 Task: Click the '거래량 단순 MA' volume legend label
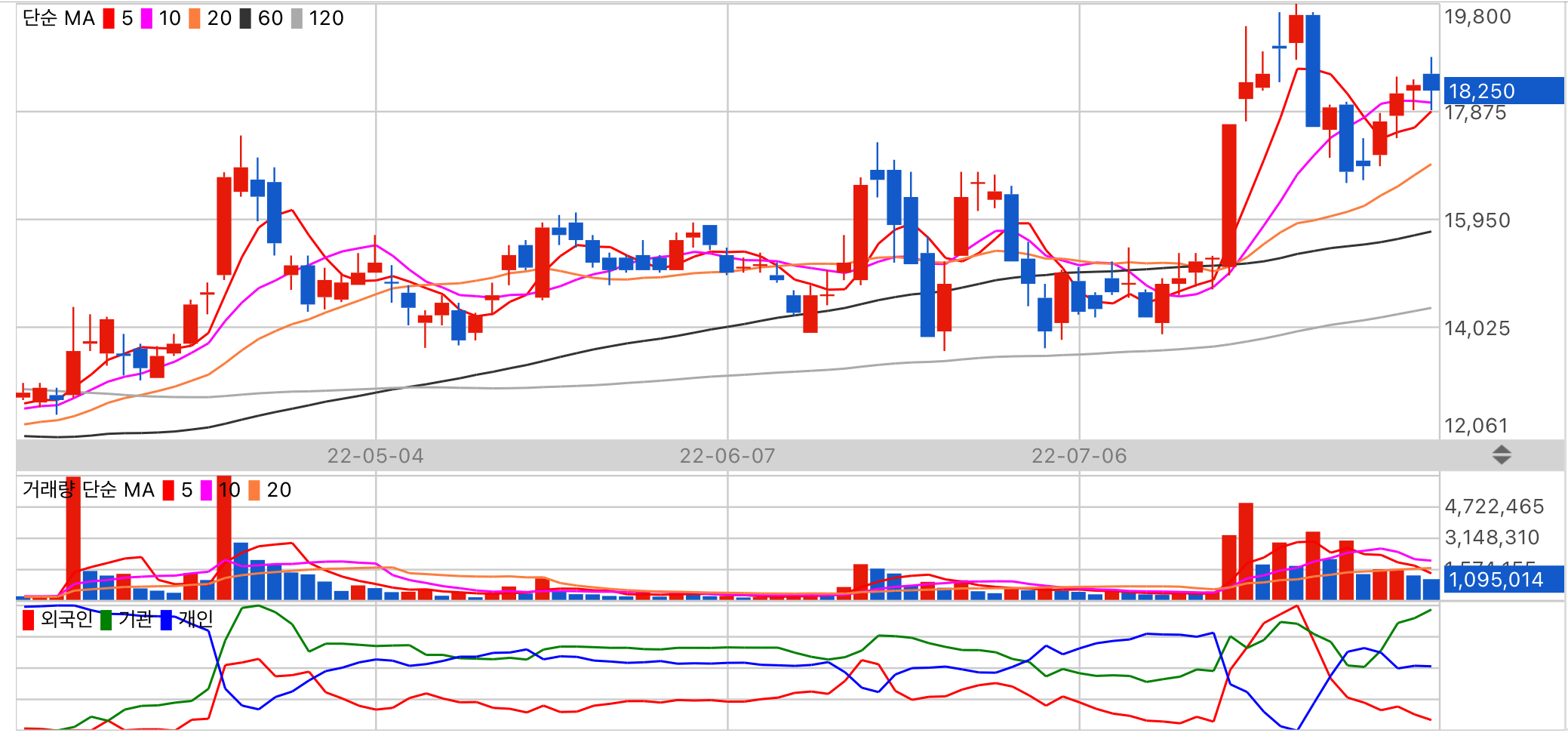click(88, 490)
